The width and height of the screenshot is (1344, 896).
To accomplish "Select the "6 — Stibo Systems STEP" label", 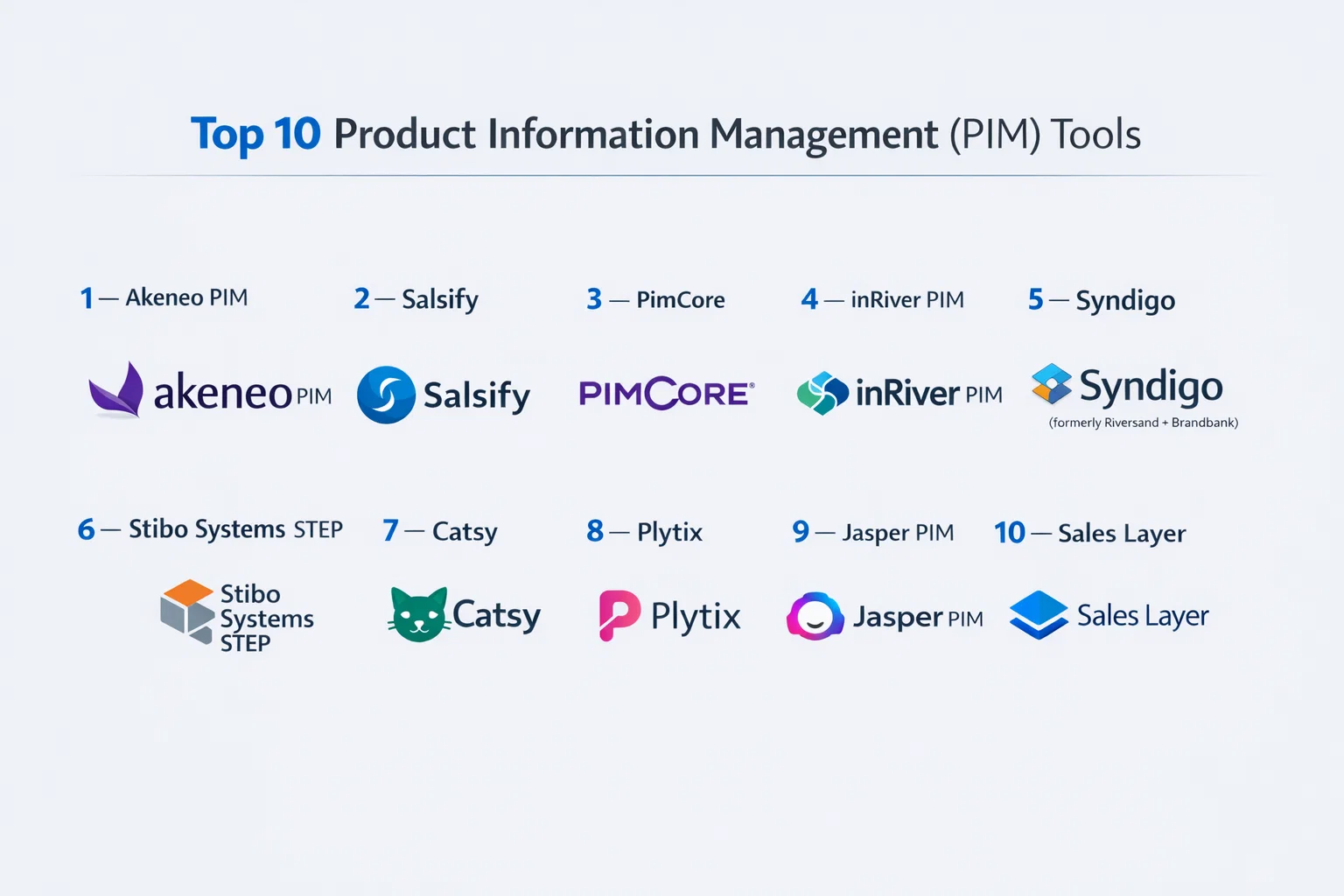I will [x=210, y=529].
